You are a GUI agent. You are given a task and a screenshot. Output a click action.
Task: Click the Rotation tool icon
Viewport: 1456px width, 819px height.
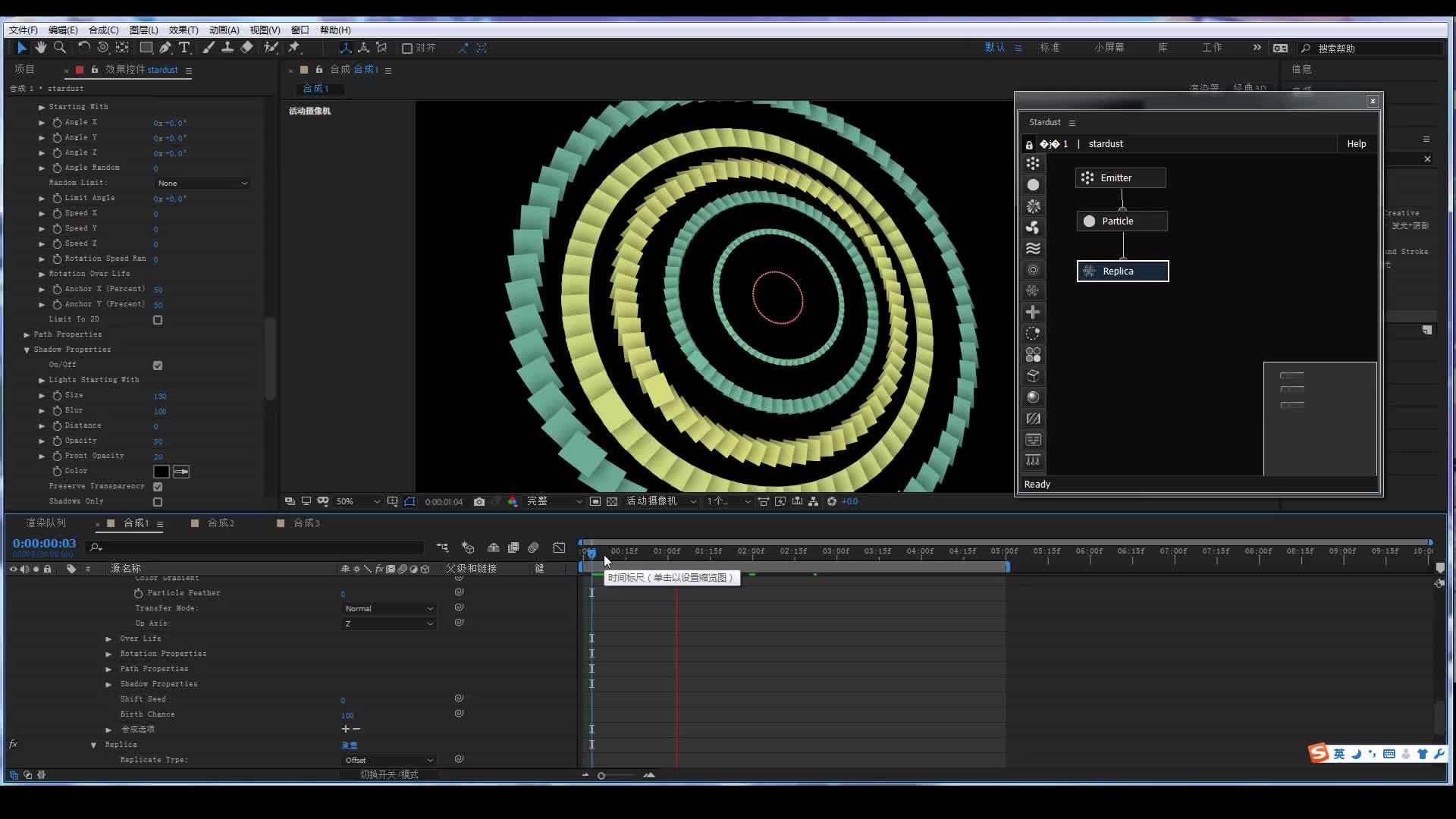click(83, 48)
